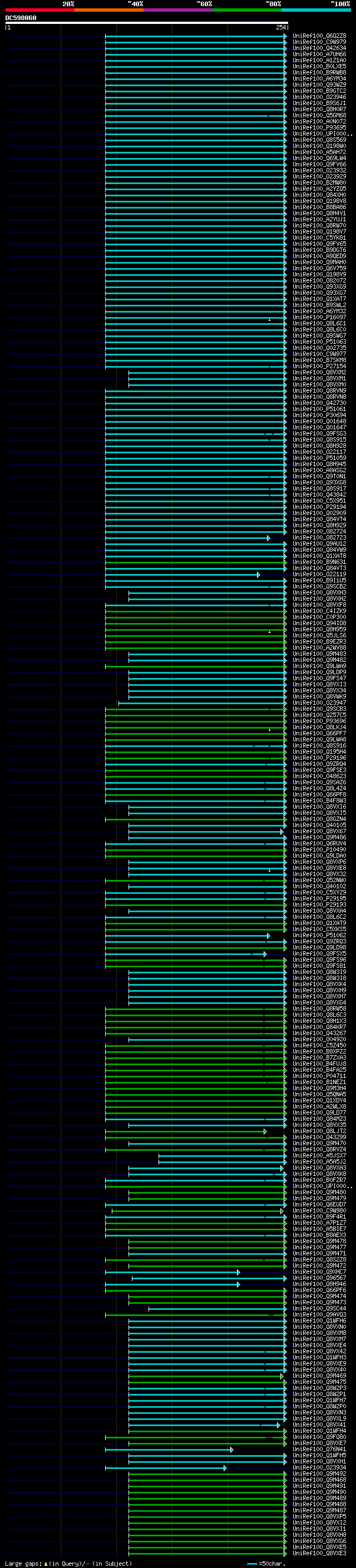The image size is (356, 1568).
Task: Select hit UniRef100_Q66PF7
Action: pos(319,734)
